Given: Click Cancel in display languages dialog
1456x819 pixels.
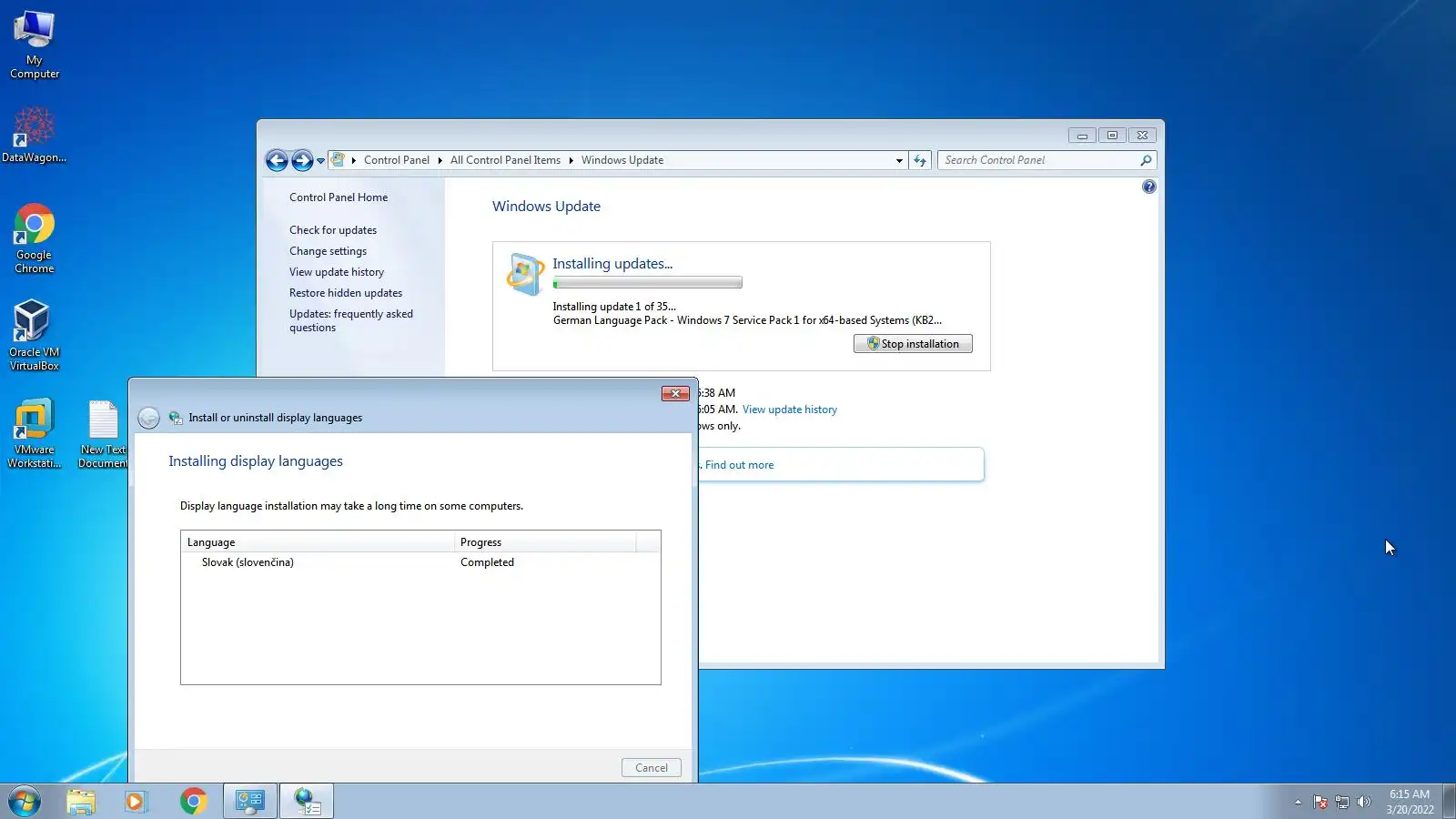Looking at the screenshot, I should pos(652,768).
